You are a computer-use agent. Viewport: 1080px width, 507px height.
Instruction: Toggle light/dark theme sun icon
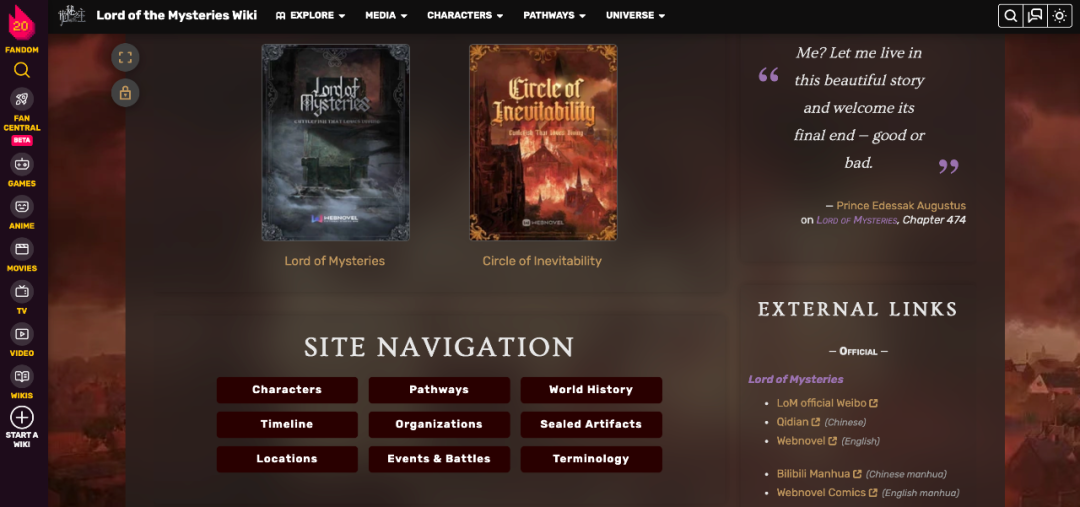coord(1059,16)
